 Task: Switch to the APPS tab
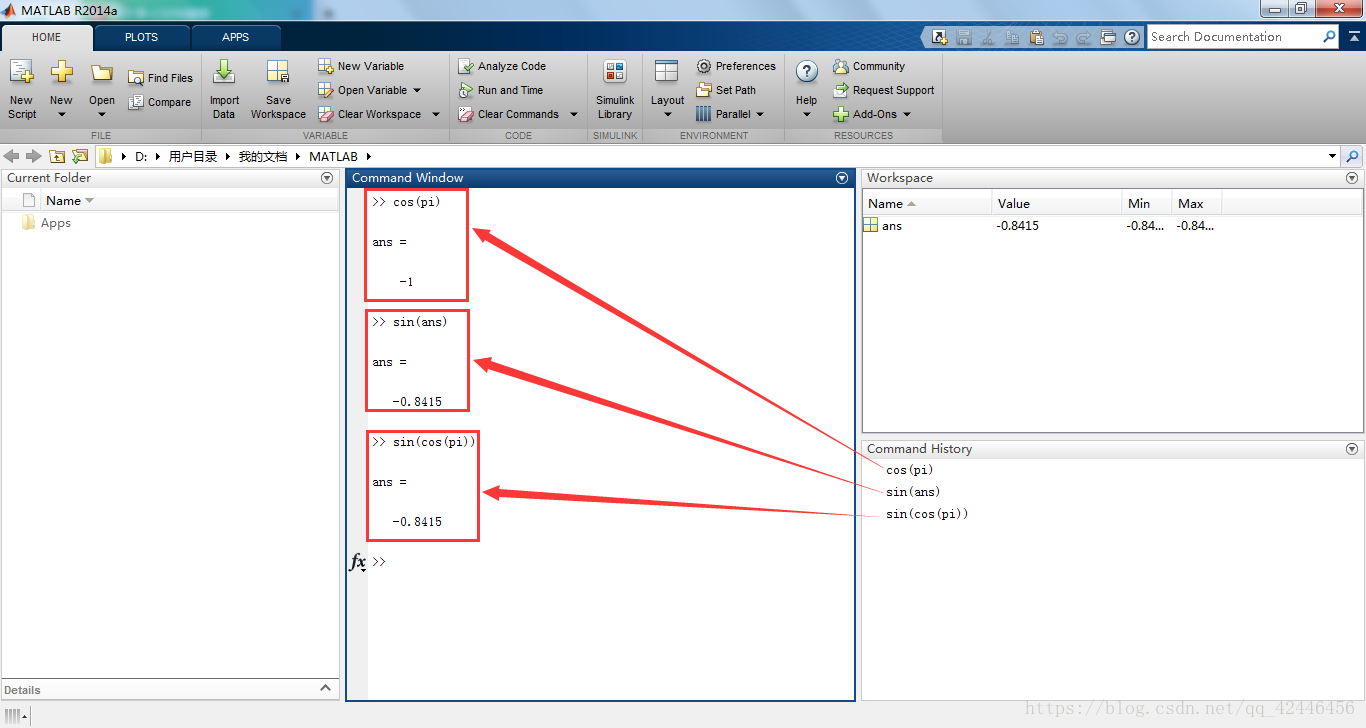[x=236, y=37]
